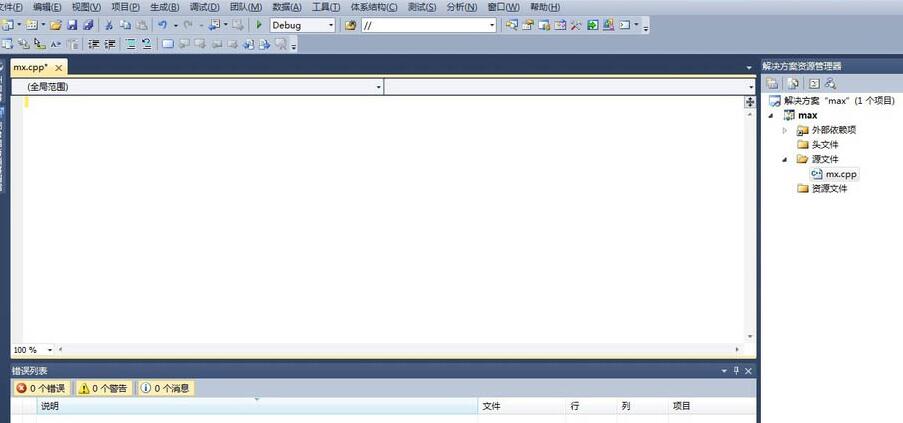This screenshot has width=903, height=423.
Task: Toggle the 0 个警告 warnings filter
Action: (x=104, y=388)
